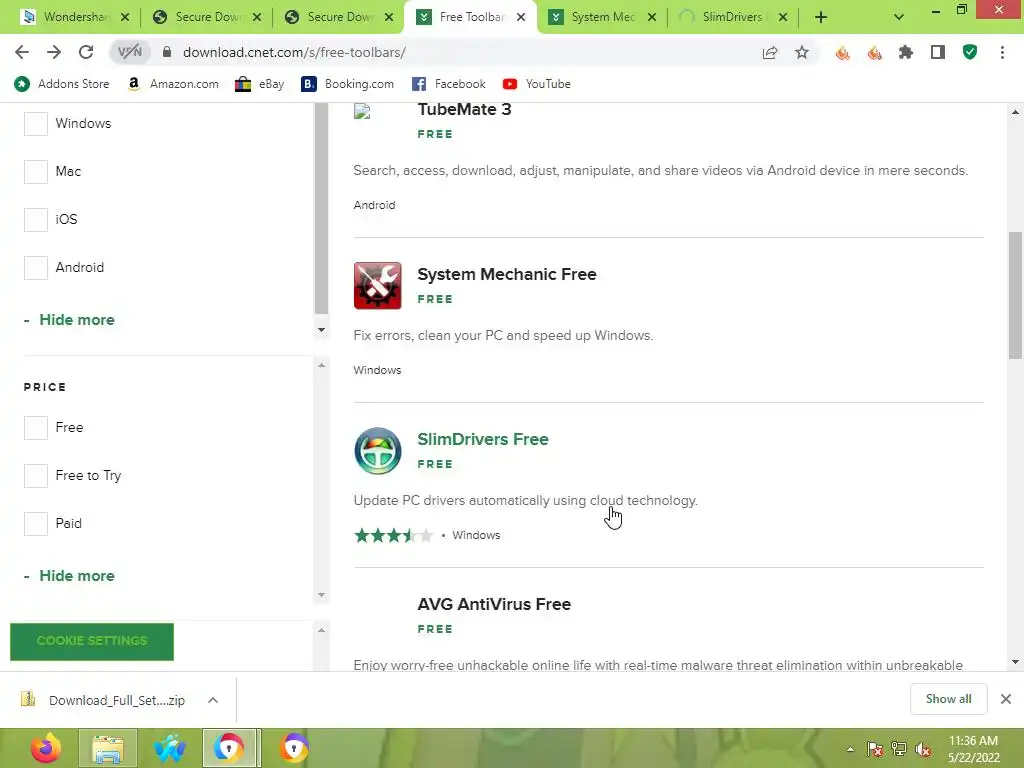Open the taskbar clock and date
Image resolution: width=1024 pixels, height=768 pixels.
[x=973, y=749]
